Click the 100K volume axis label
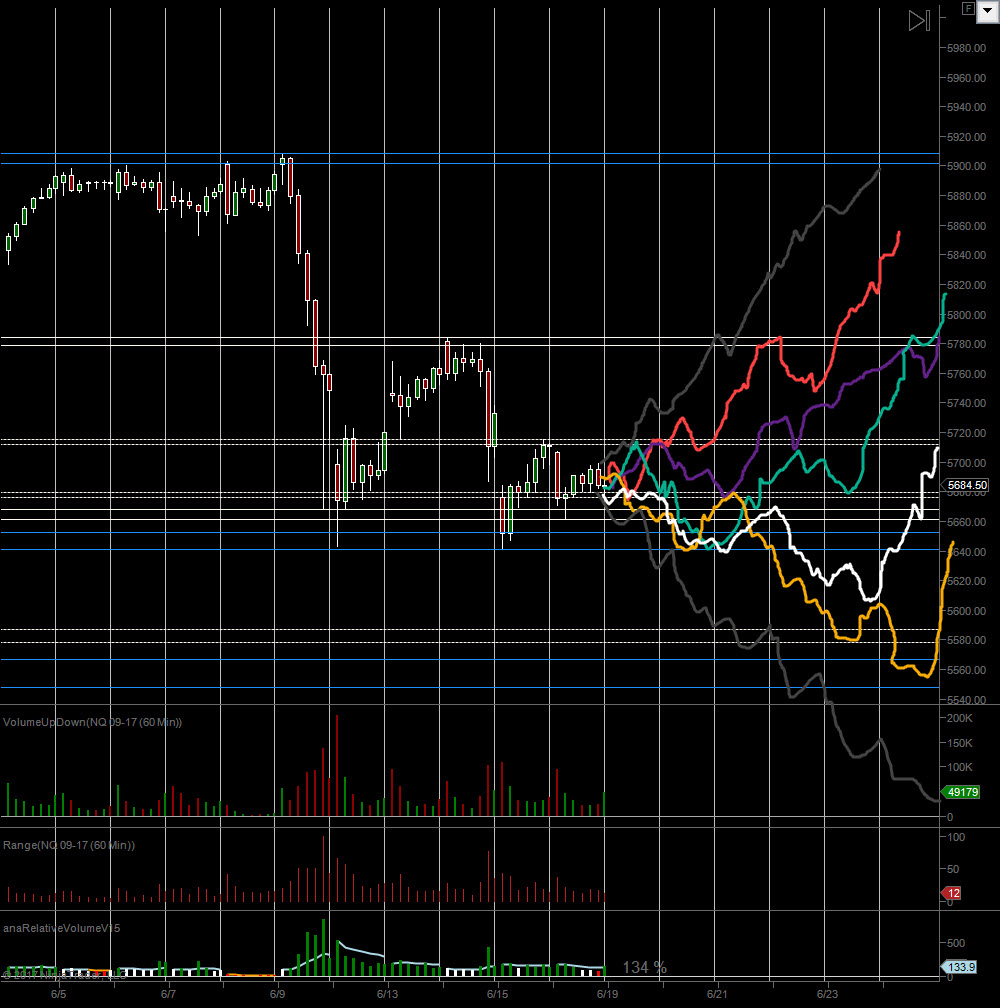Screen dimensions: 1000x1008 click(960, 767)
